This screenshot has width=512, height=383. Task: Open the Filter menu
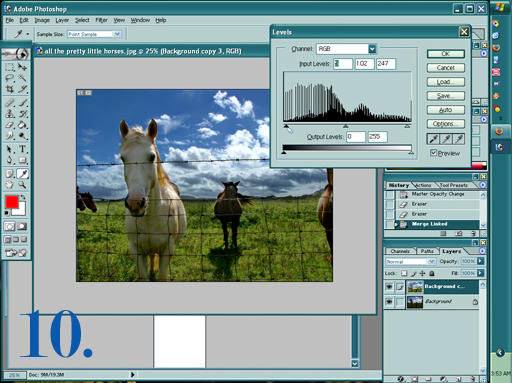tap(101, 20)
